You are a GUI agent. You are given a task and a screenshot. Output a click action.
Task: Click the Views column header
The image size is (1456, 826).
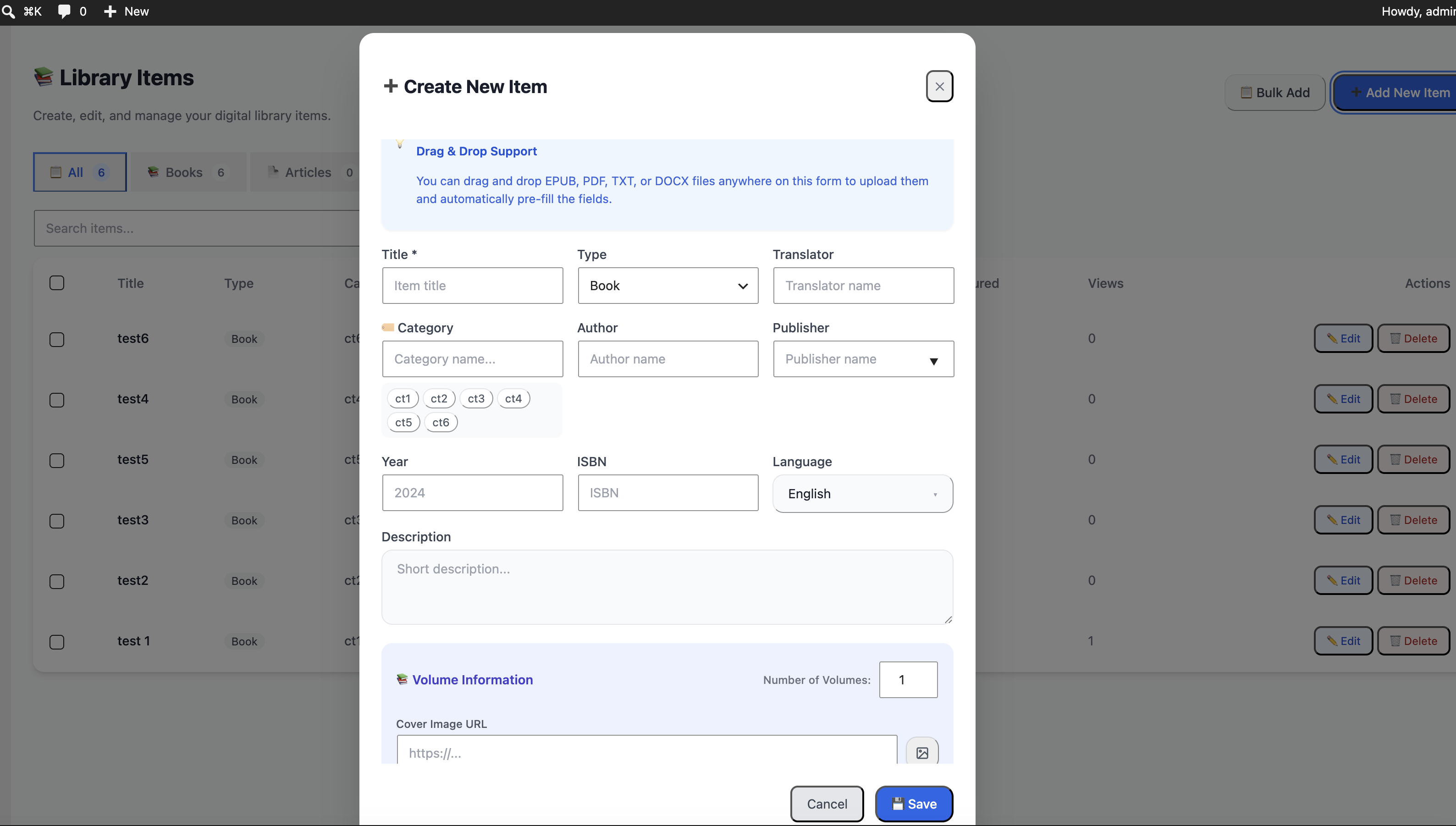coord(1105,283)
